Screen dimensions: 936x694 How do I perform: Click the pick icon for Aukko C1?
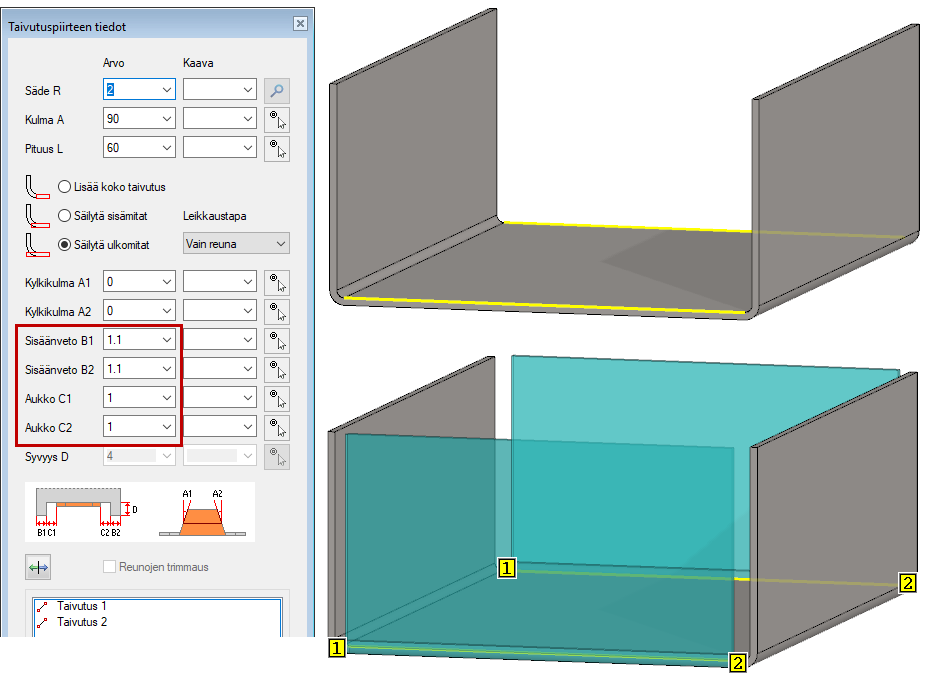click(x=277, y=398)
